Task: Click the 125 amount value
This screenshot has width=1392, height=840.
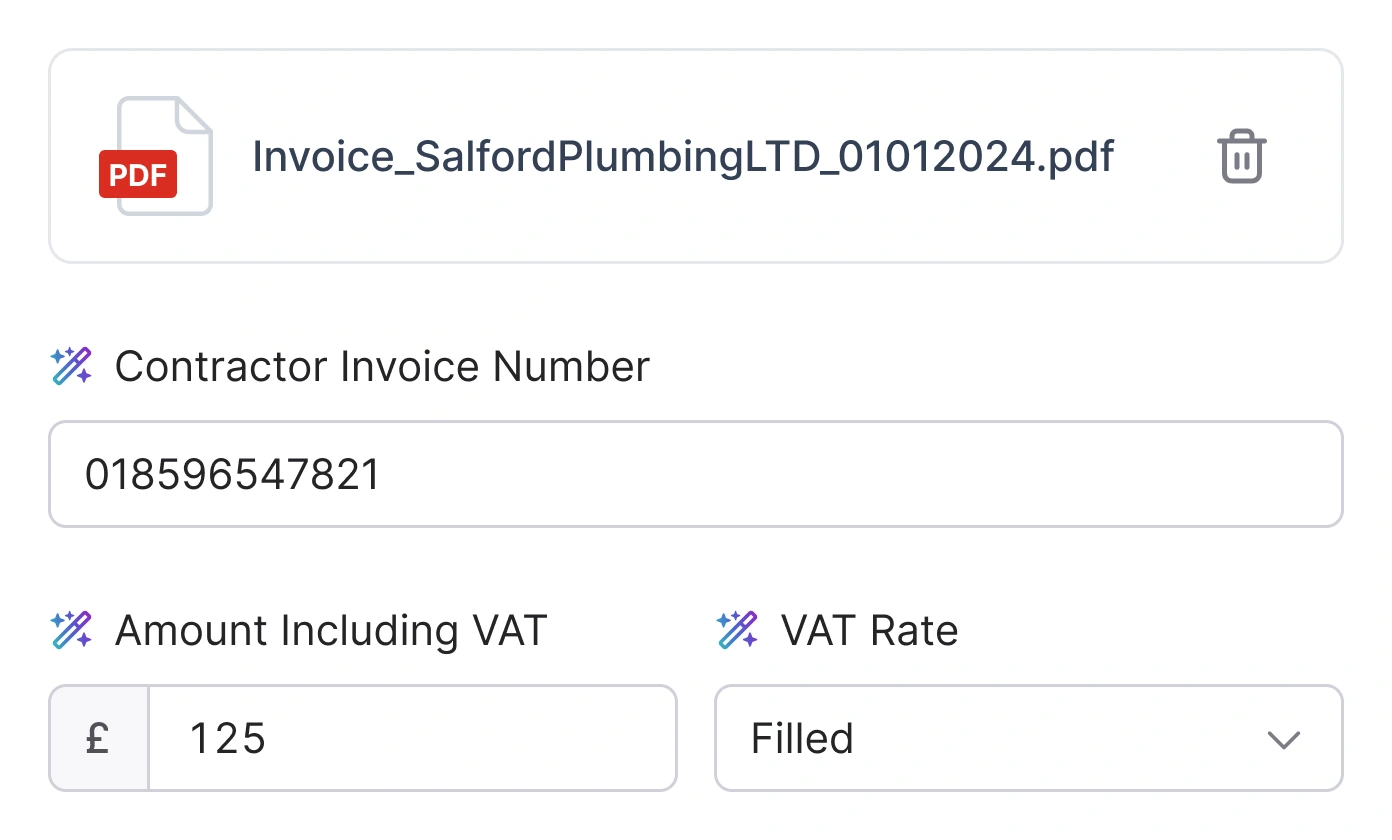Action: tap(228, 739)
